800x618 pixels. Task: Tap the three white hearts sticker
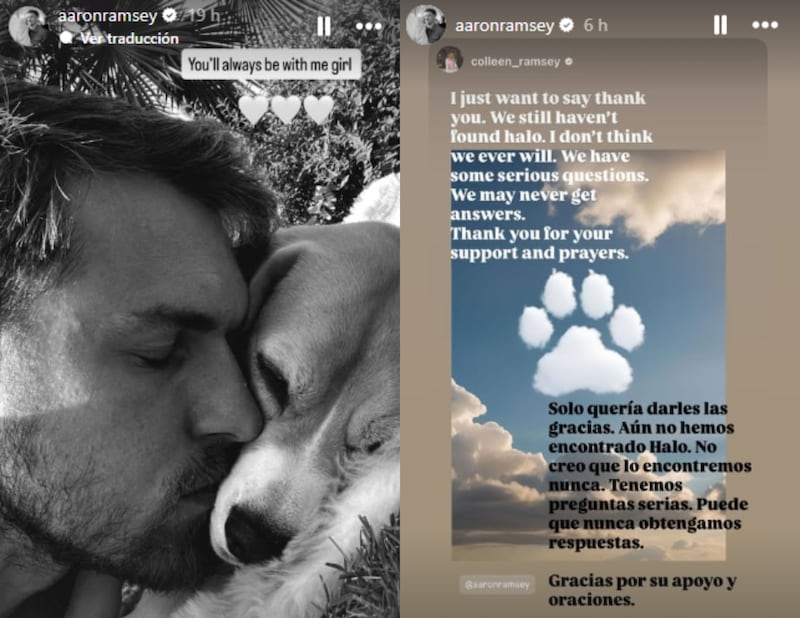point(286,109)
